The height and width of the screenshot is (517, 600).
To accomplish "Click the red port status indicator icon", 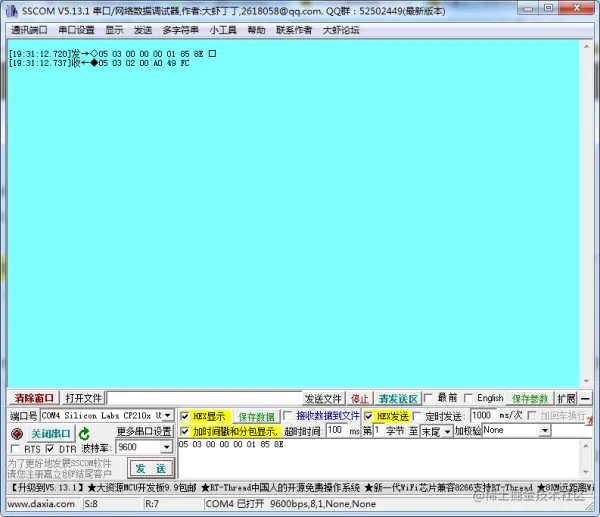I will [17, 434].
